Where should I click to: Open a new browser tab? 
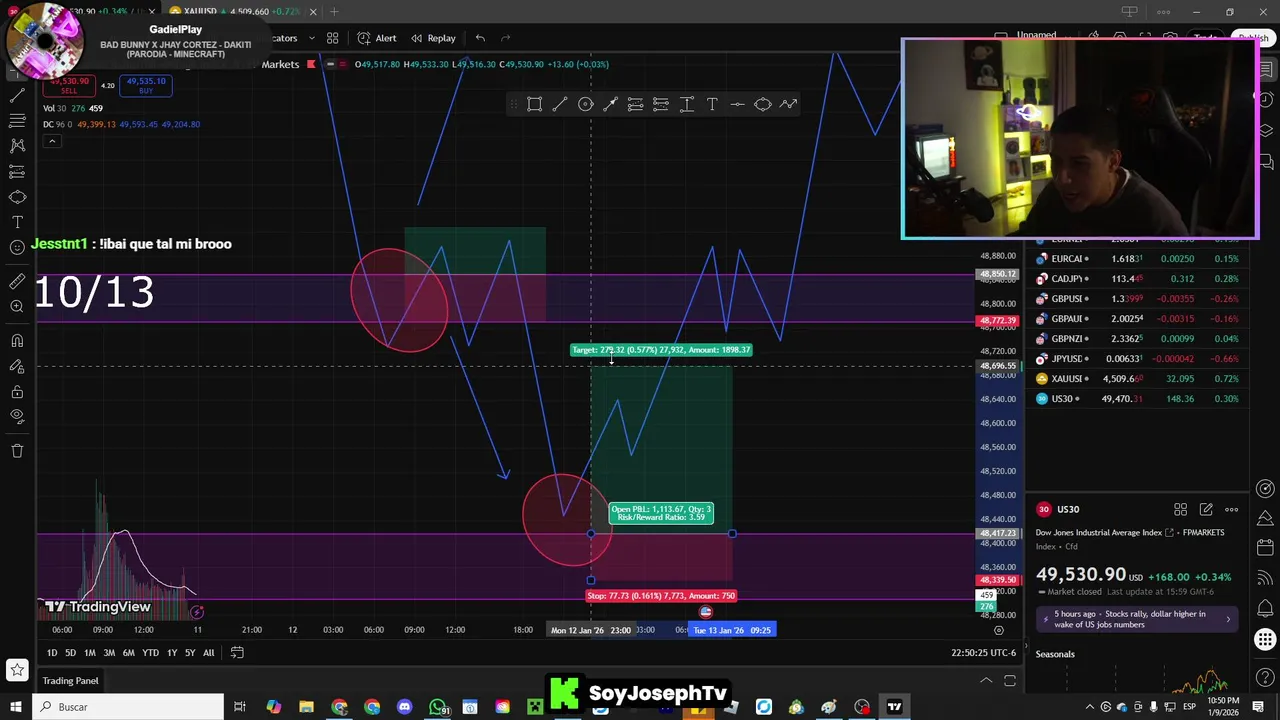click(x=334, y=11)
